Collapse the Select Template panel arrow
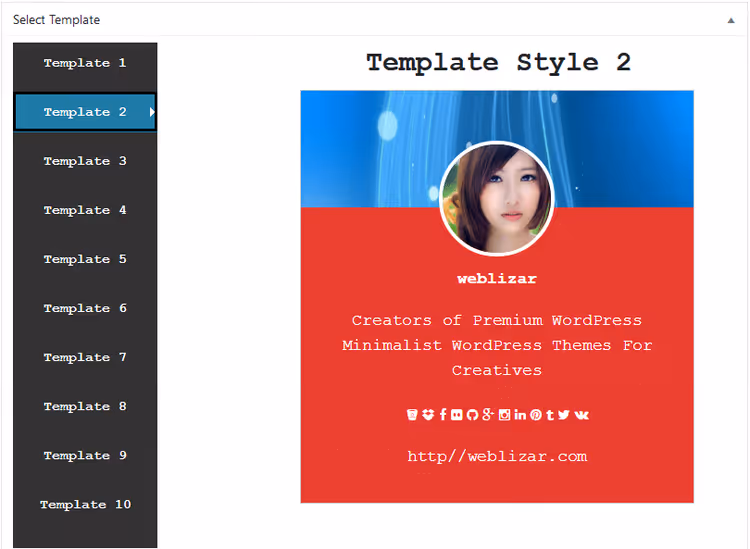This screenshot has width=750, height=549. (730, 20)
